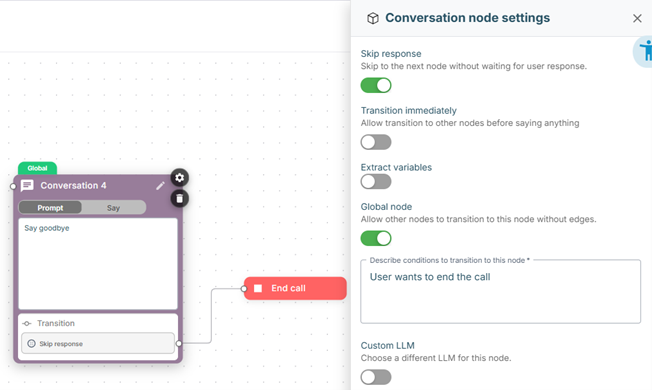
Task: Close the Conversation node settings panel
Action: pyautogui.click(x=637, y=18)
